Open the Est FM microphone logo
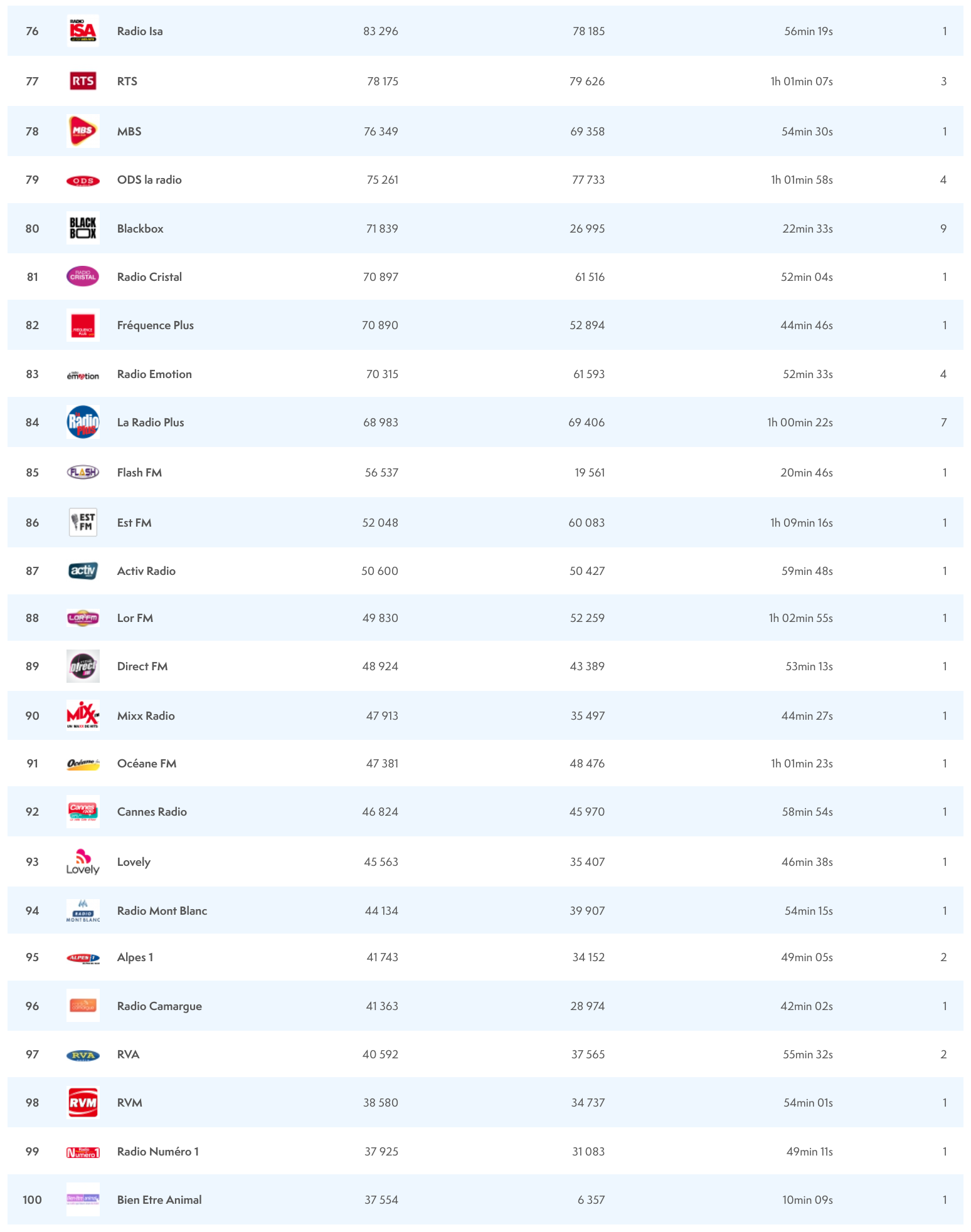The height and width of the screenshot is (1232, 971). (83, 523)
